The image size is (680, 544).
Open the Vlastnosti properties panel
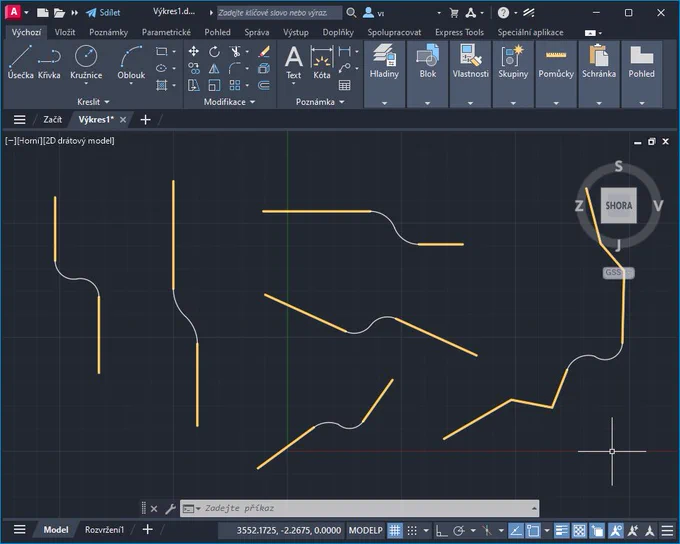[471, 74]
